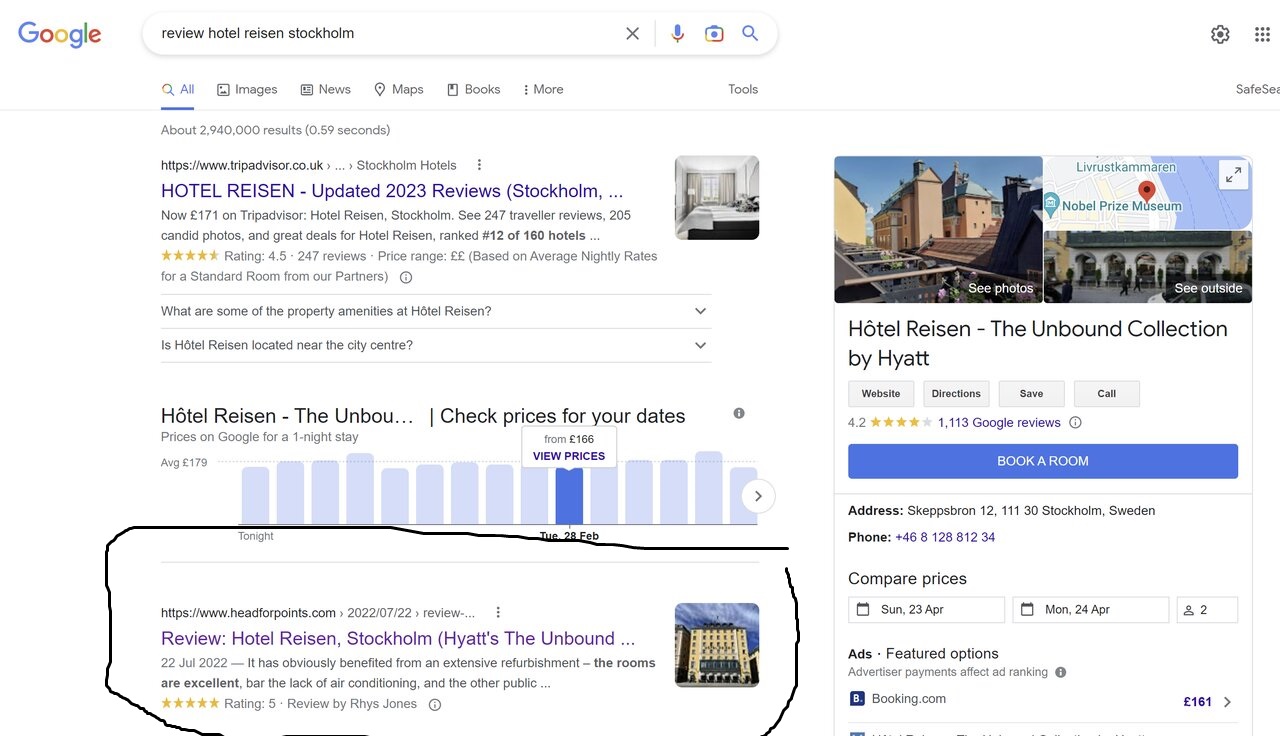The height and width of the screenshot is (736, 1280).
Task: Click the SafeSearch setting at the right edge
Action: [x=1257, y=89]
